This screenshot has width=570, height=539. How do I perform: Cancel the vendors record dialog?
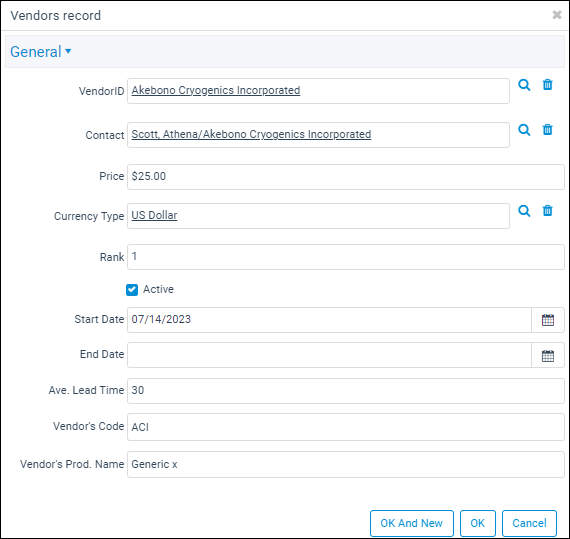coord(529,523)
